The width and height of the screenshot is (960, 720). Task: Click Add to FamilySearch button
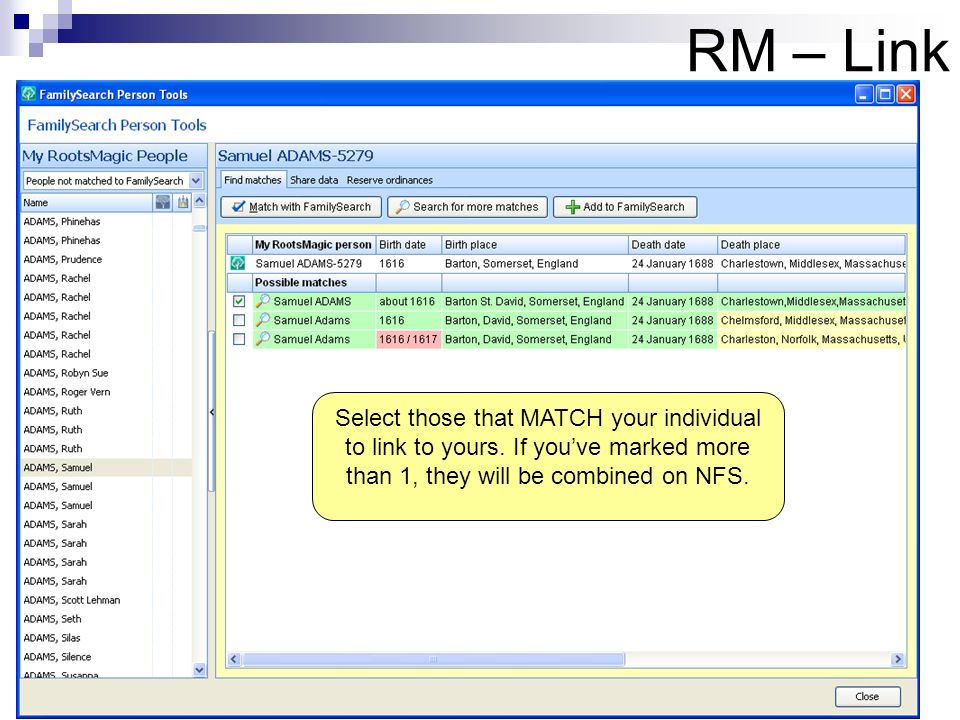click(625, 207)
